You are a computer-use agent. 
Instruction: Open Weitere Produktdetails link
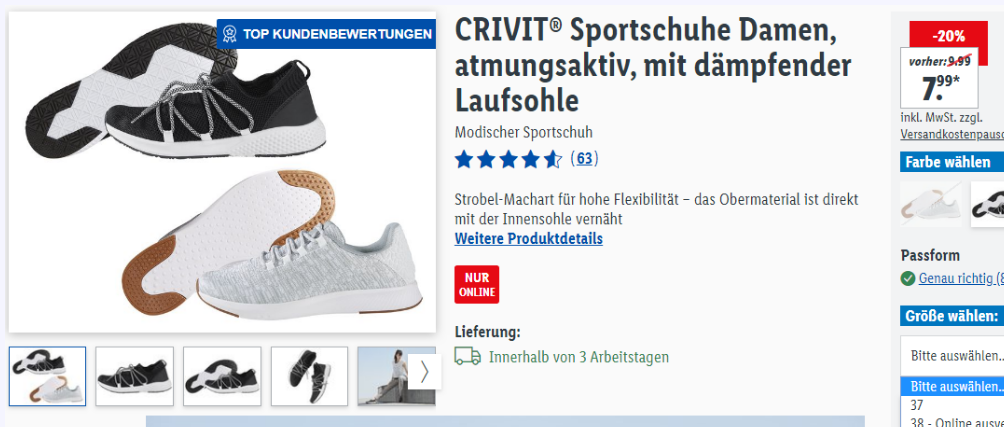click(x=528, y=239)
